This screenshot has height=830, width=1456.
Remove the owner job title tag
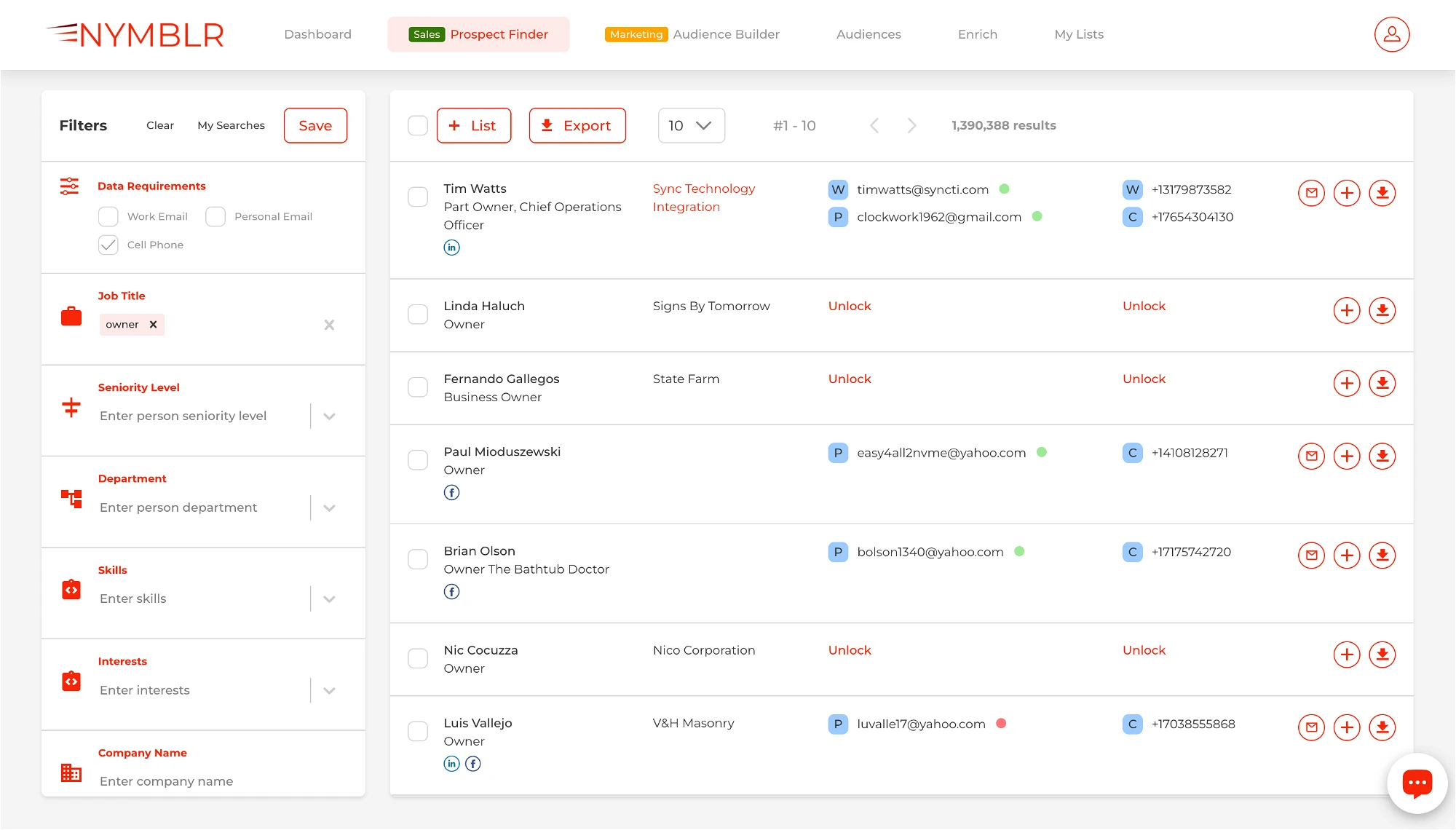click(154, 325)
